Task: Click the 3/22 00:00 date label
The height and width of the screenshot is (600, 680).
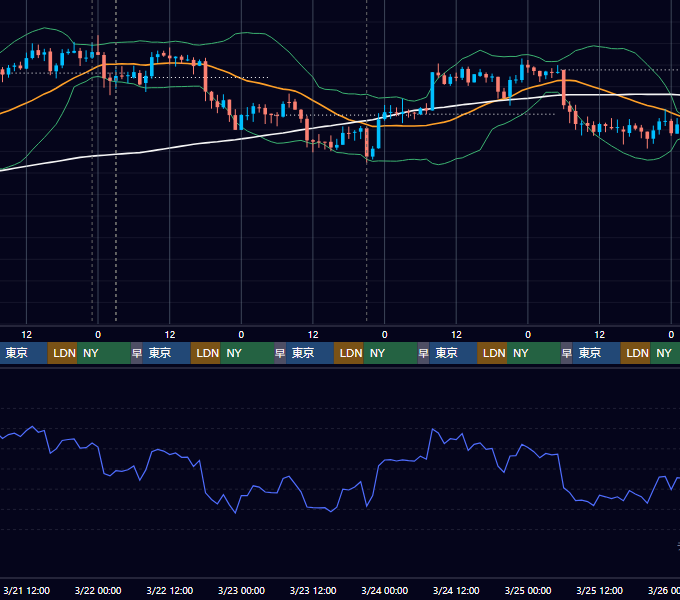Action: coord(98,590)
